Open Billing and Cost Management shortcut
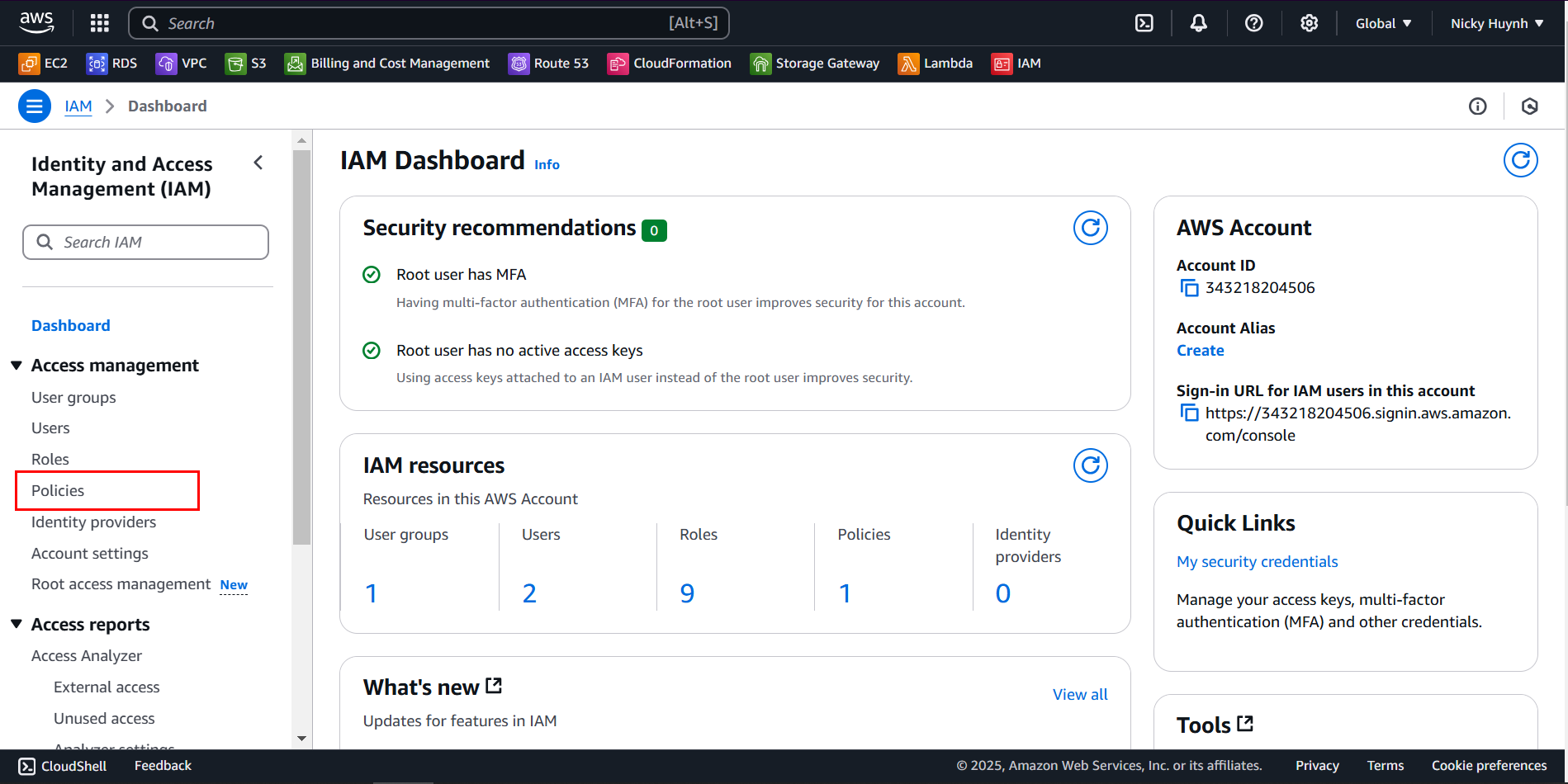This screenshot has width=1568, height=784. click(387, 64)
